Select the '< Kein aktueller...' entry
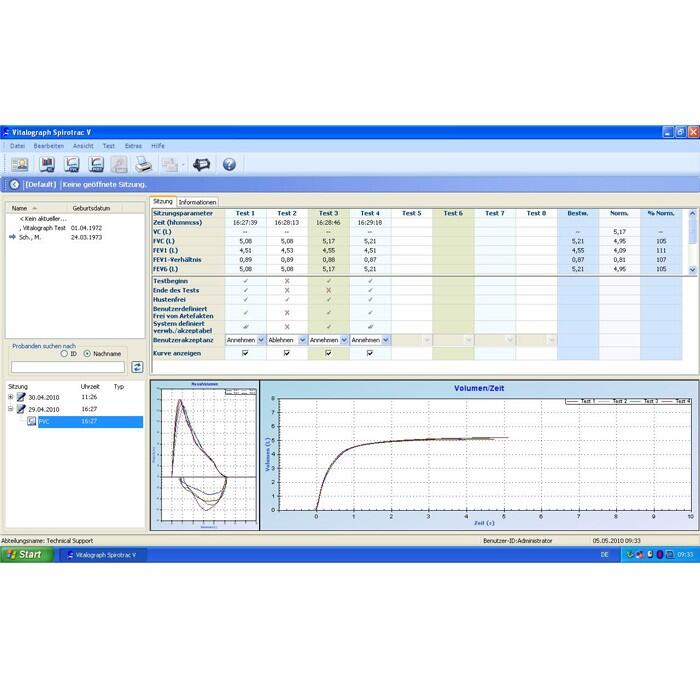 [44, 219]
